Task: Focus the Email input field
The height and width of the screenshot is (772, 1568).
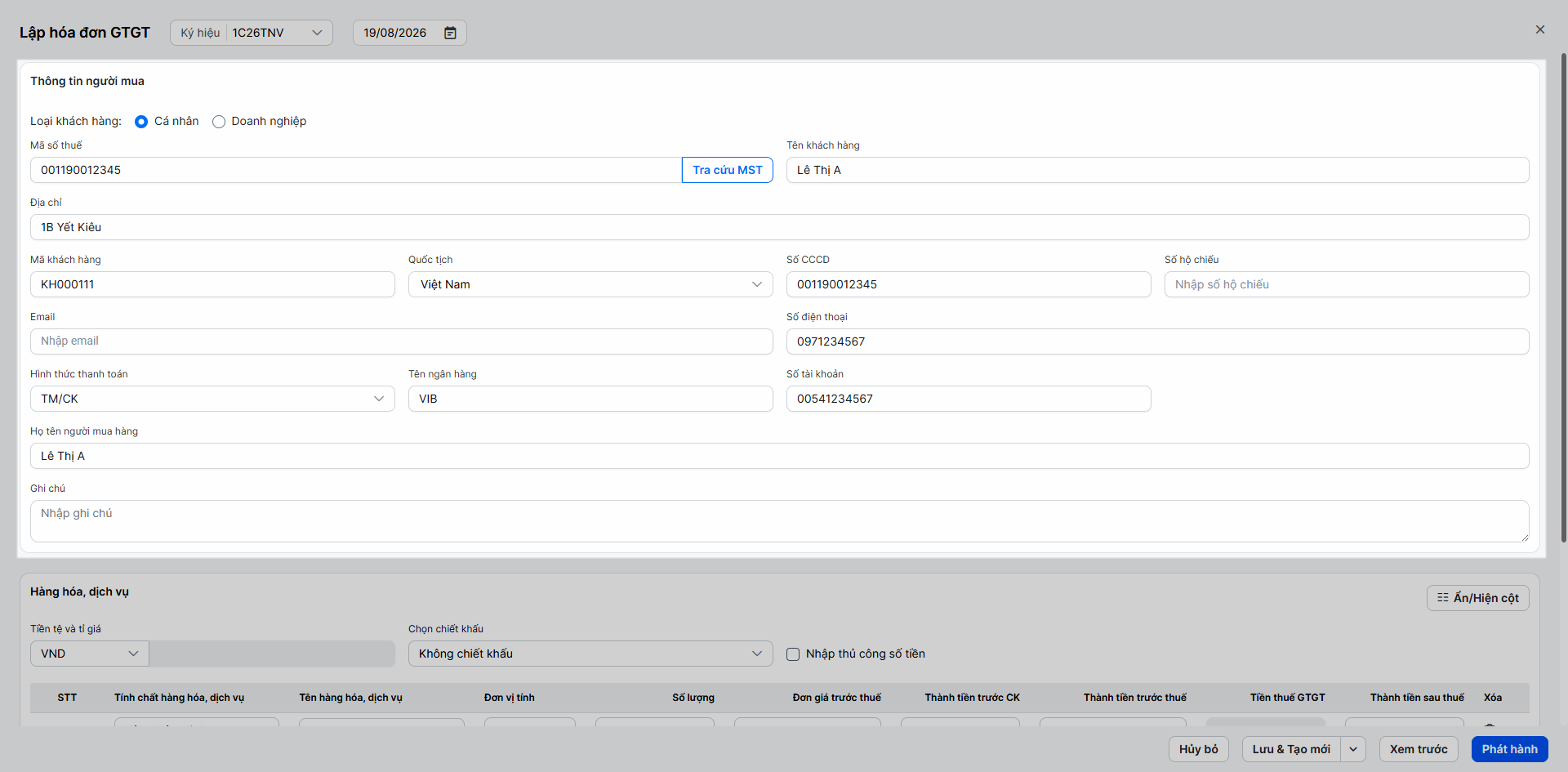Action: 402,341
